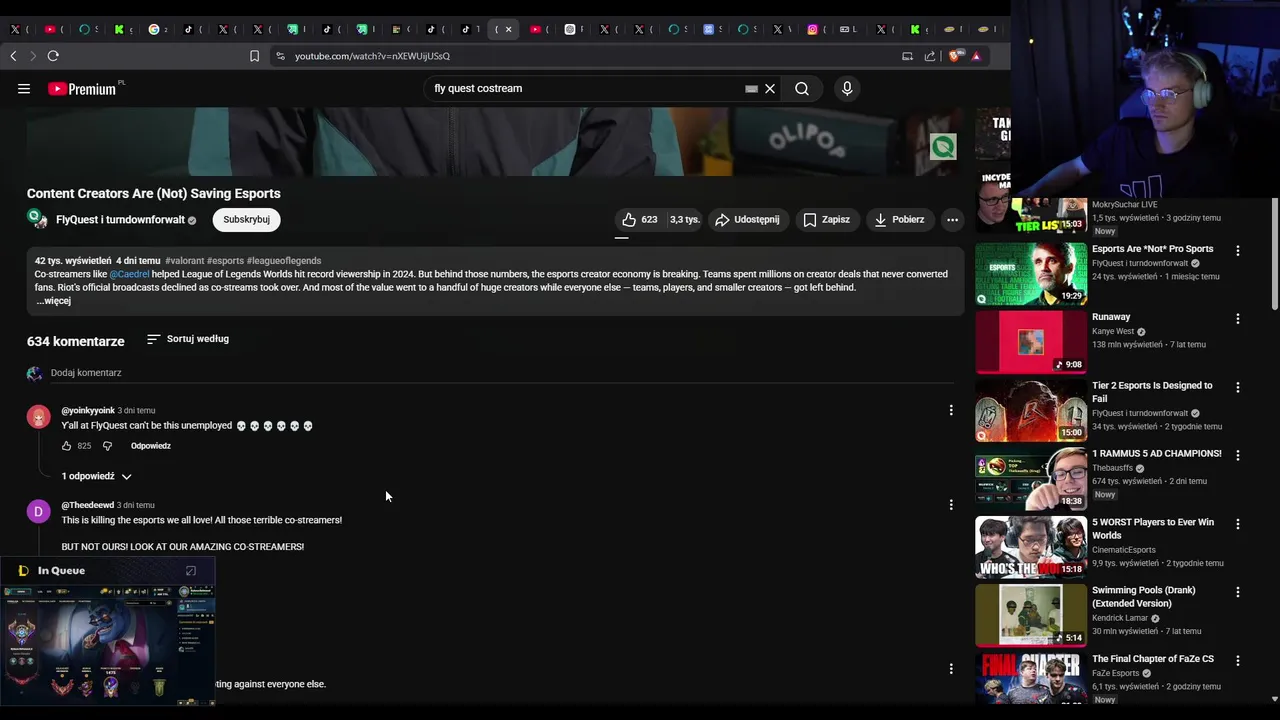
Task: Like the video with 623 likes
Action: 640,220
